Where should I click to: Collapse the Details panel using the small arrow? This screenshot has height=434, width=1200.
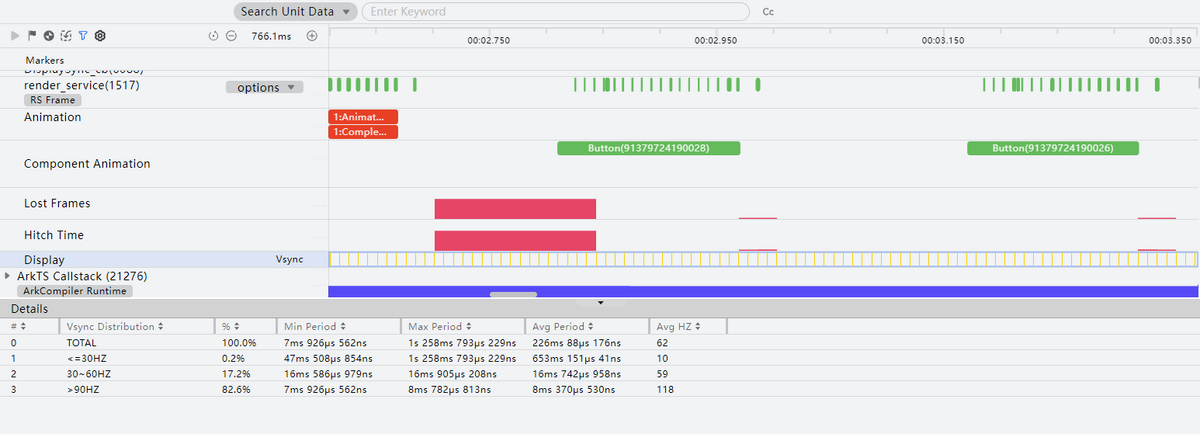[x=600, y=302]
